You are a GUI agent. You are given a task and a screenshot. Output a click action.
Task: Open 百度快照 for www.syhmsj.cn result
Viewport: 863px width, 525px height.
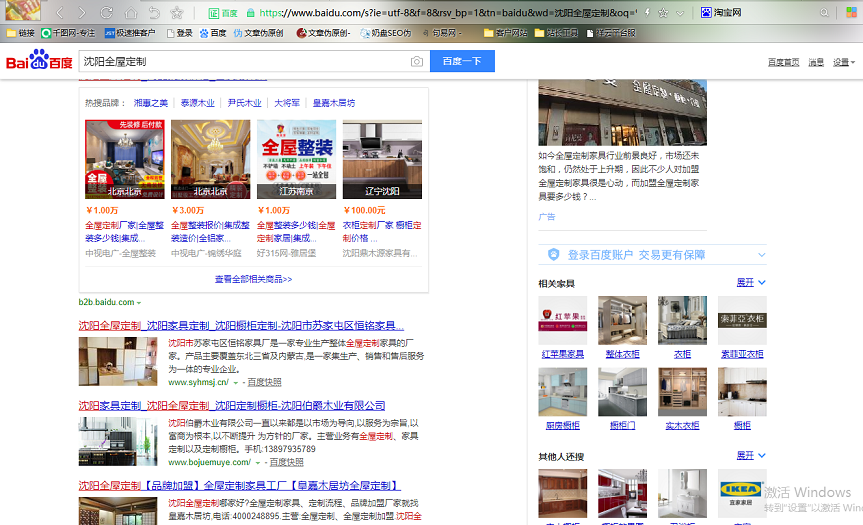(x=264, y=382)
